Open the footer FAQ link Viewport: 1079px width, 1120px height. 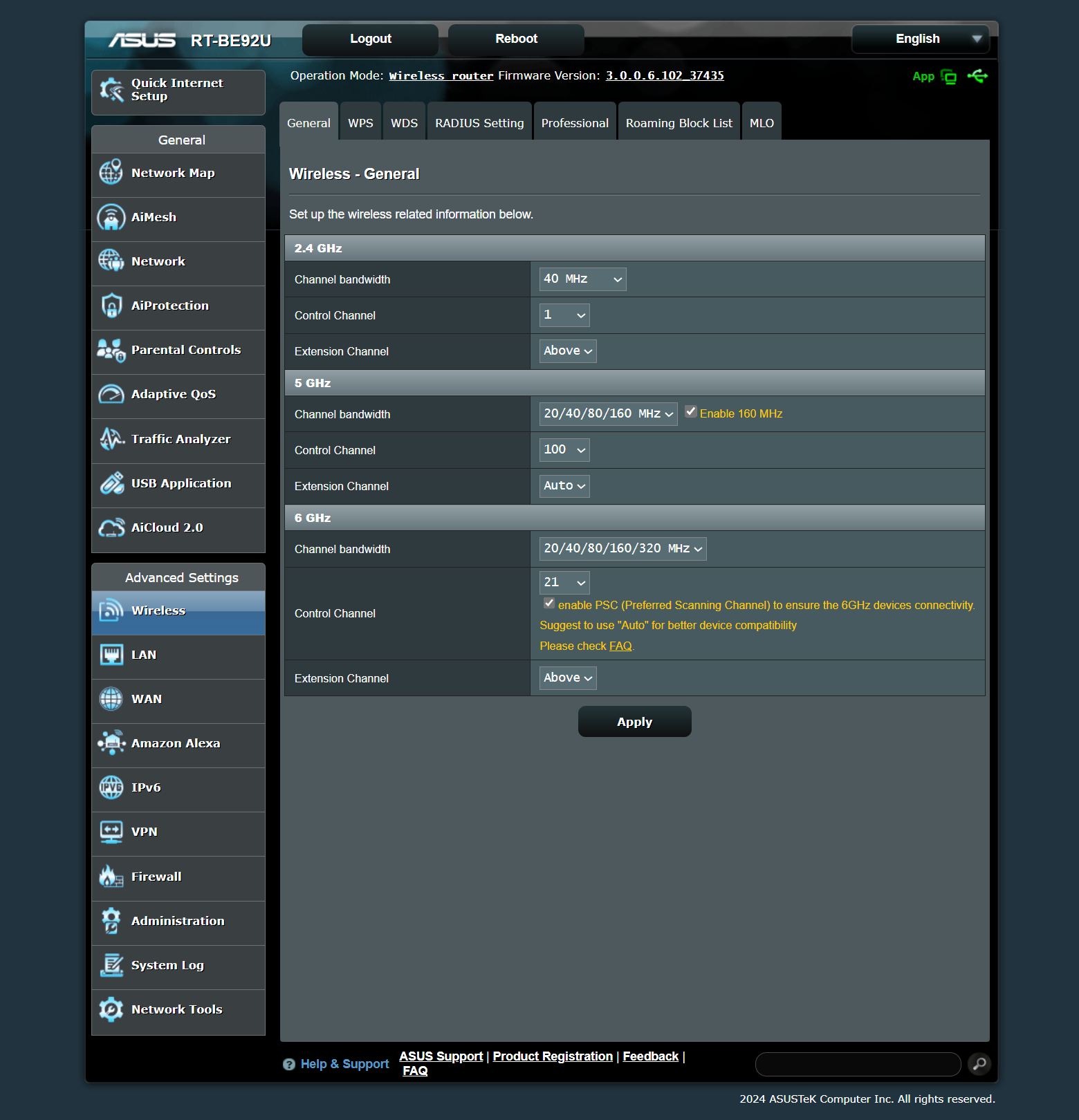(415, 1071)
